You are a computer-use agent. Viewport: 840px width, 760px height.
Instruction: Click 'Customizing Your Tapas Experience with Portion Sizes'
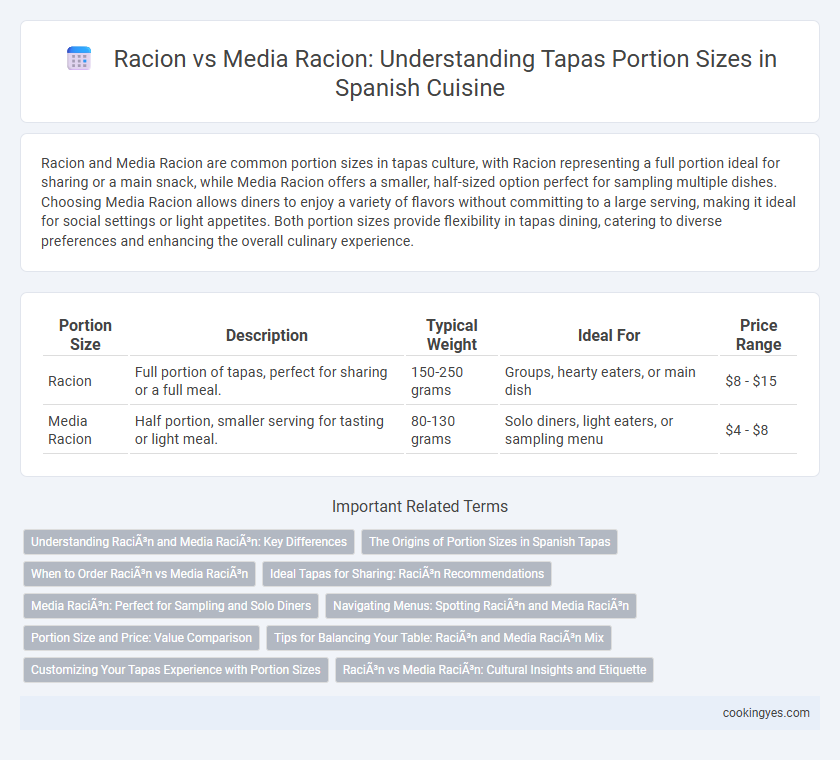(176, 669)
